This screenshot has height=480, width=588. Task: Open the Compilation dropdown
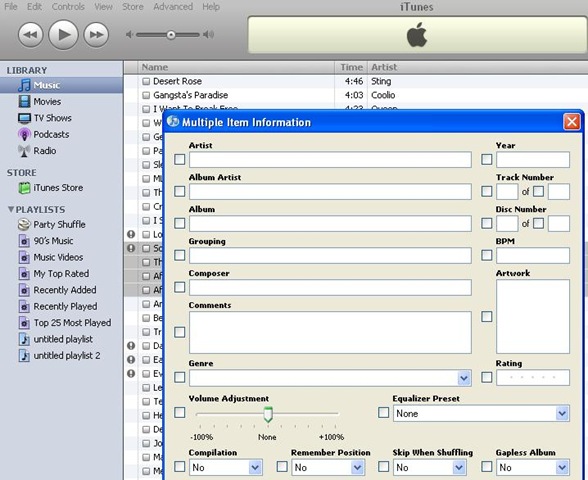click(255, 467)
